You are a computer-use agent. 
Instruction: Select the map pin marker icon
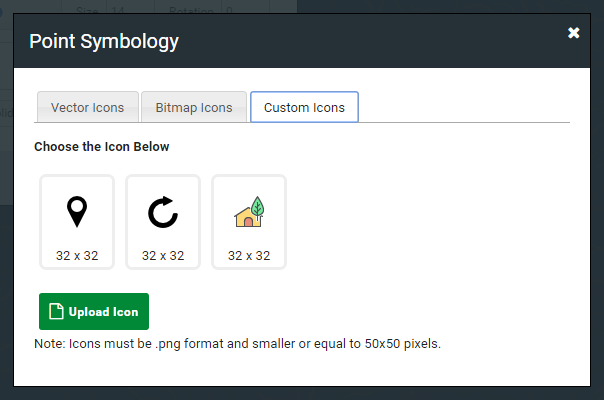[x=77, y=212]
